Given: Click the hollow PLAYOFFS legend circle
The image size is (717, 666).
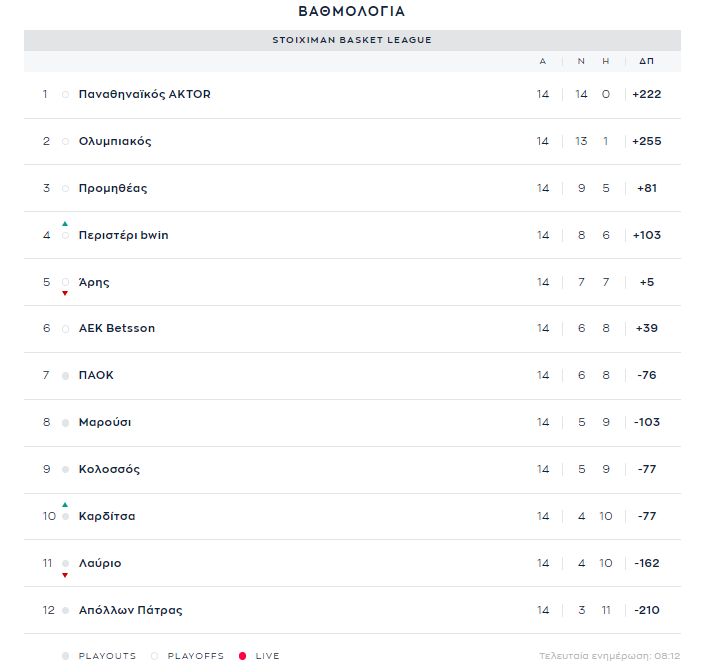Looking at the screenshot, I should pyautogui.click(x=155, y=656).
